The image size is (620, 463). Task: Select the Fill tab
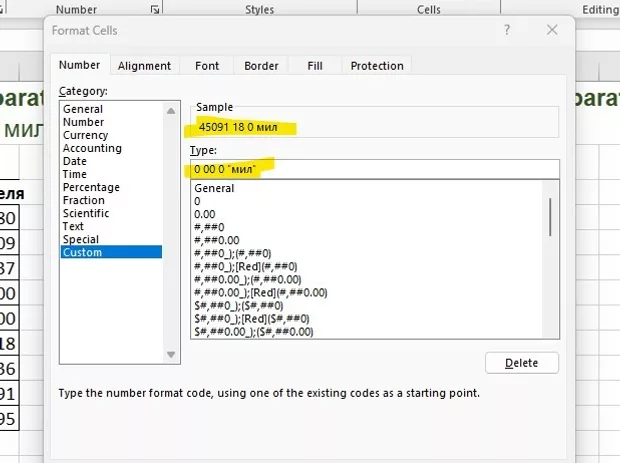[315, 66]
